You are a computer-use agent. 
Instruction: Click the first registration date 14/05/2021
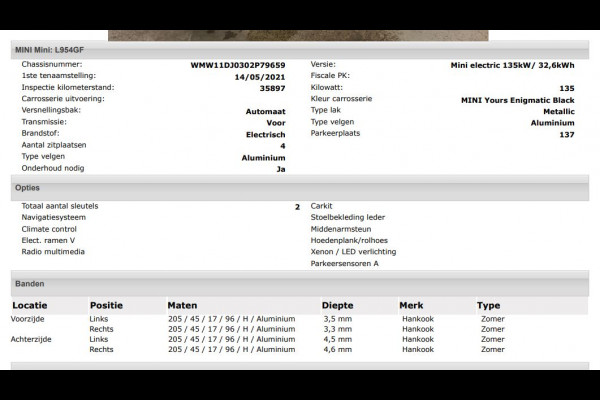point(259,76)
